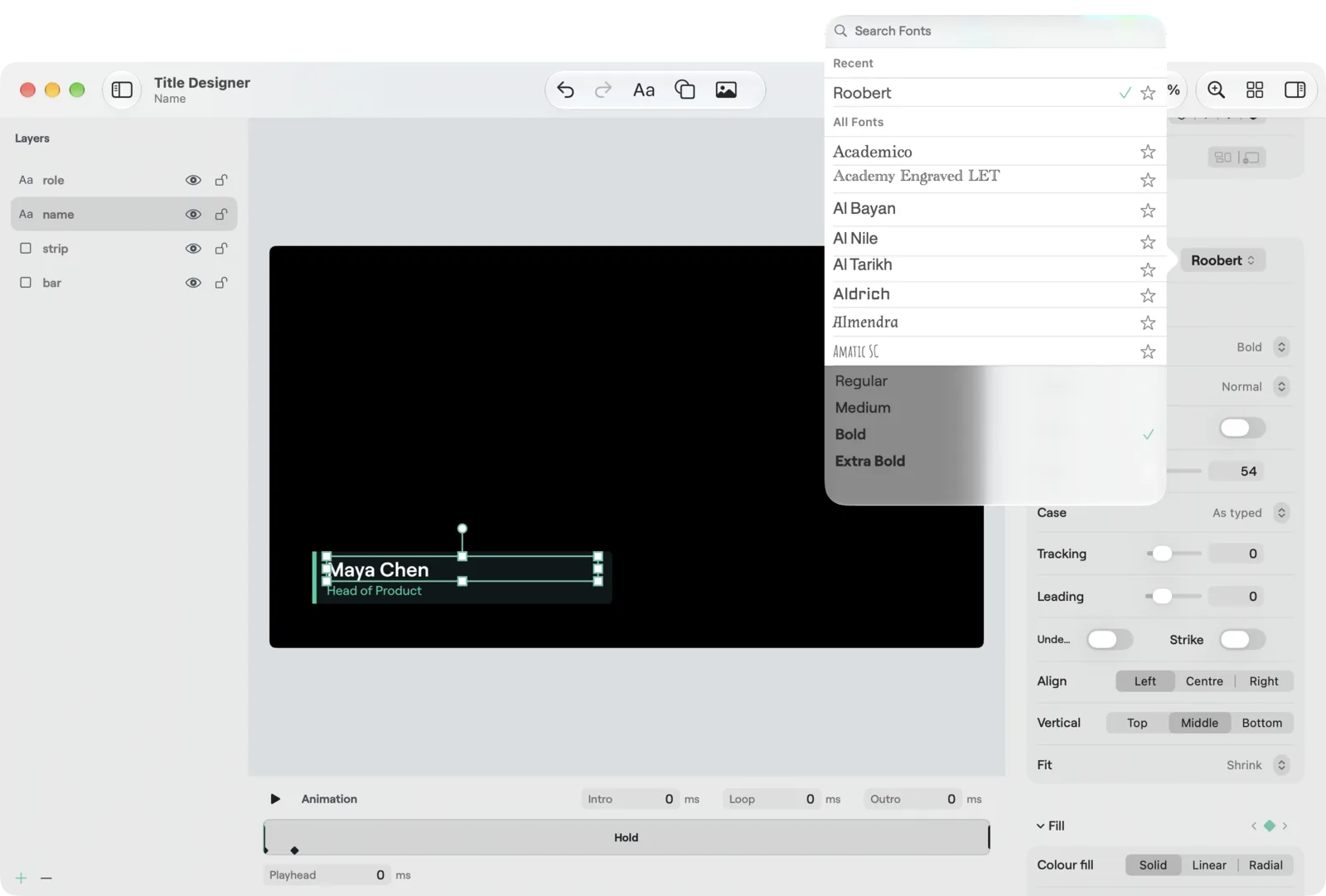Set vertical alignment to Top
1326x896 pixels.
point(1137,723)
